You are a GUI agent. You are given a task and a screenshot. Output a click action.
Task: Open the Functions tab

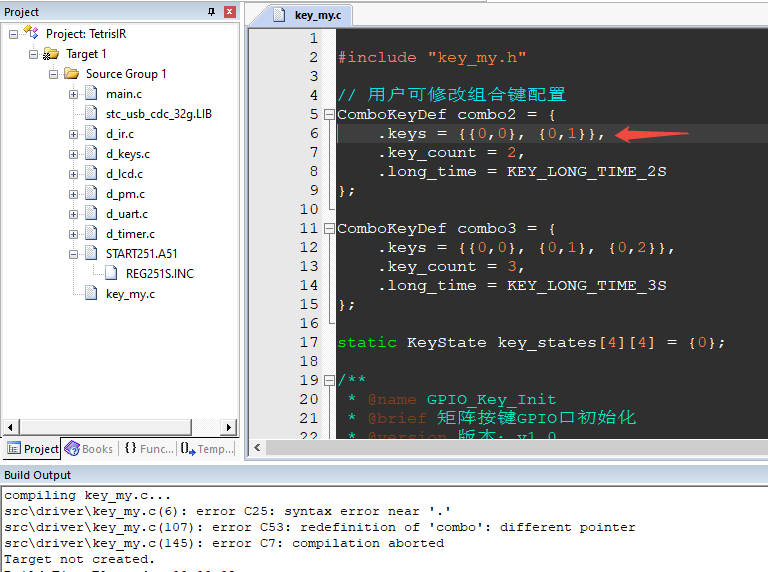[x=148, y=449]
